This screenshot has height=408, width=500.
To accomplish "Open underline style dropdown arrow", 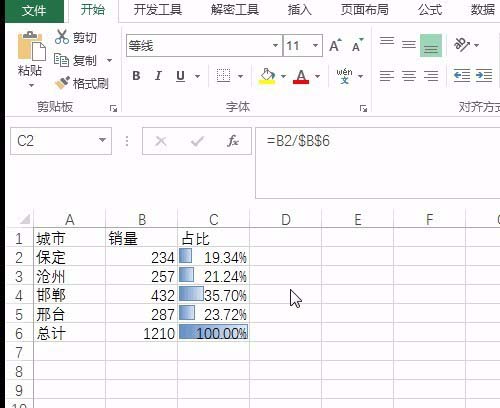I will 197,76.
